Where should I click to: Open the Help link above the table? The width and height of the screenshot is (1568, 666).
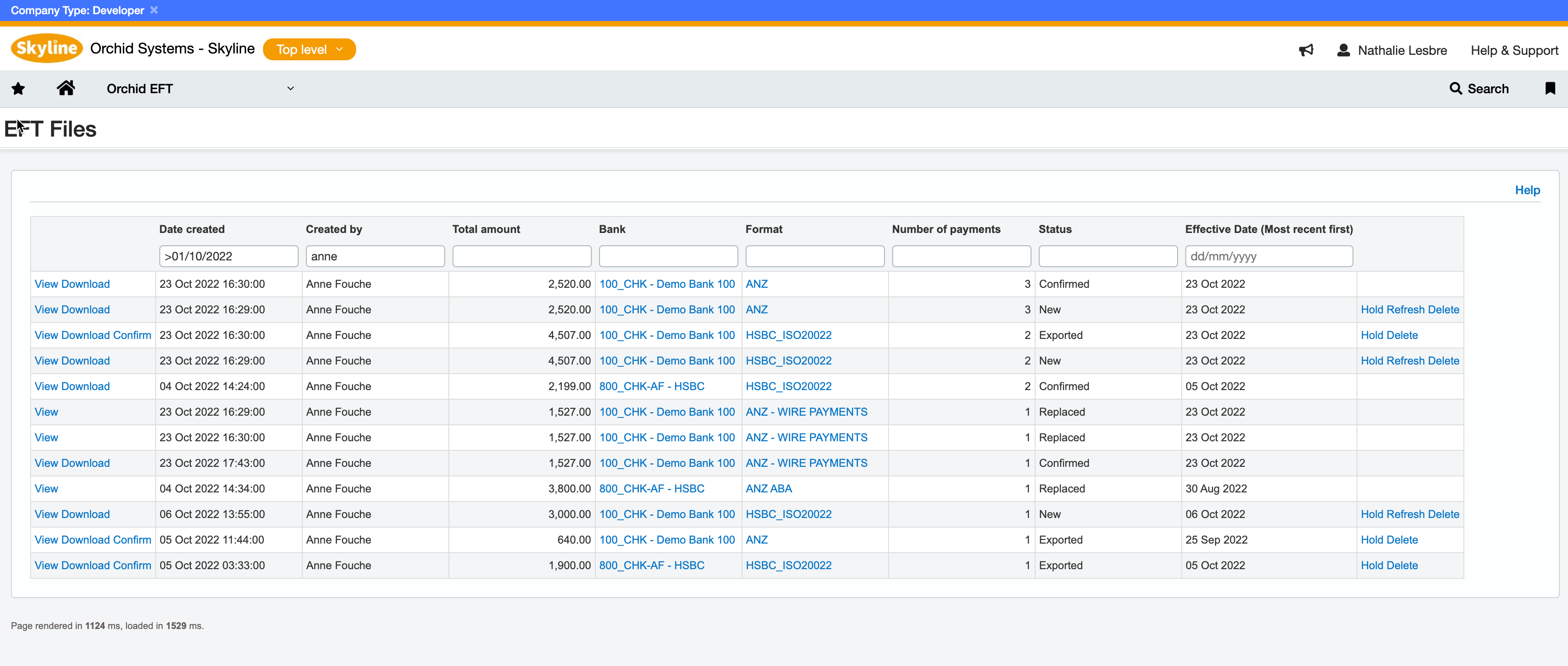tap(1527, 190)
